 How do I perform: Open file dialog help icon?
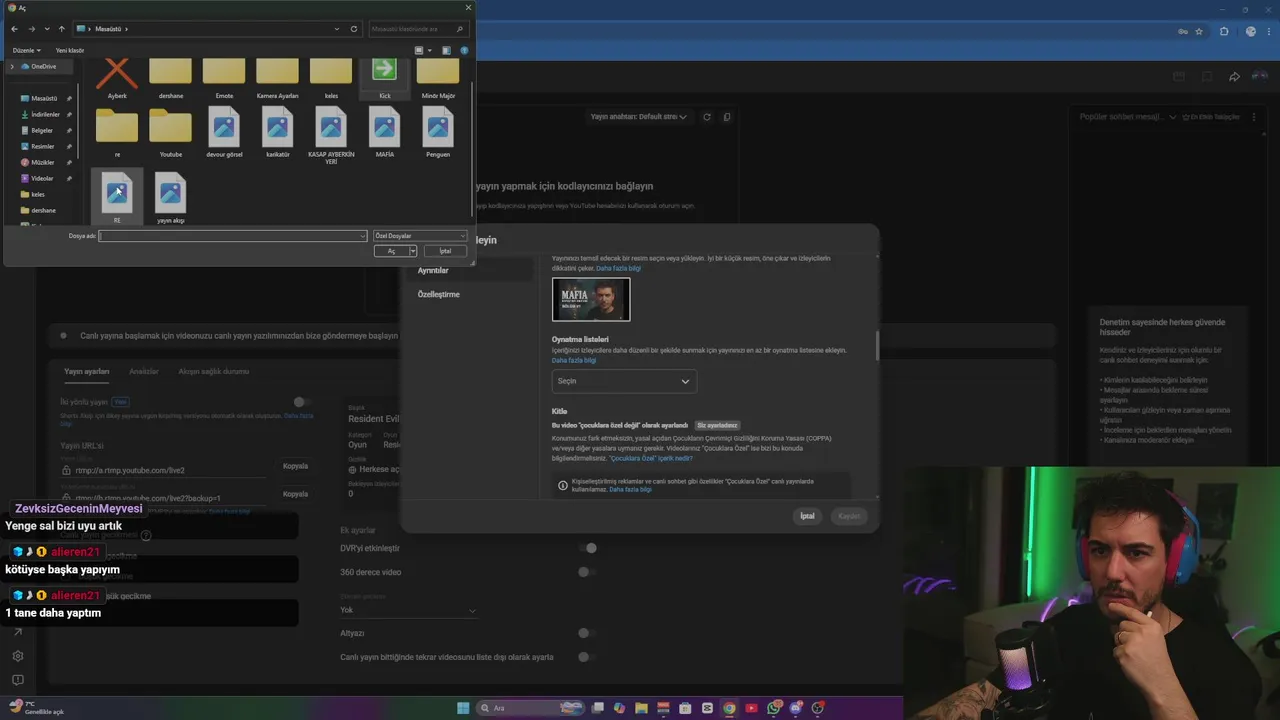[x=463, y=50]
